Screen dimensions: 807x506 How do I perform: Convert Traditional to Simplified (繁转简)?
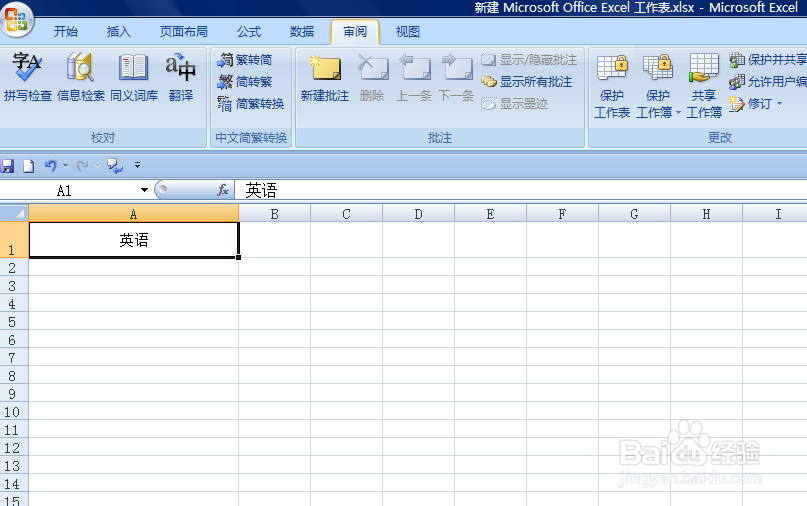point(245,60)
